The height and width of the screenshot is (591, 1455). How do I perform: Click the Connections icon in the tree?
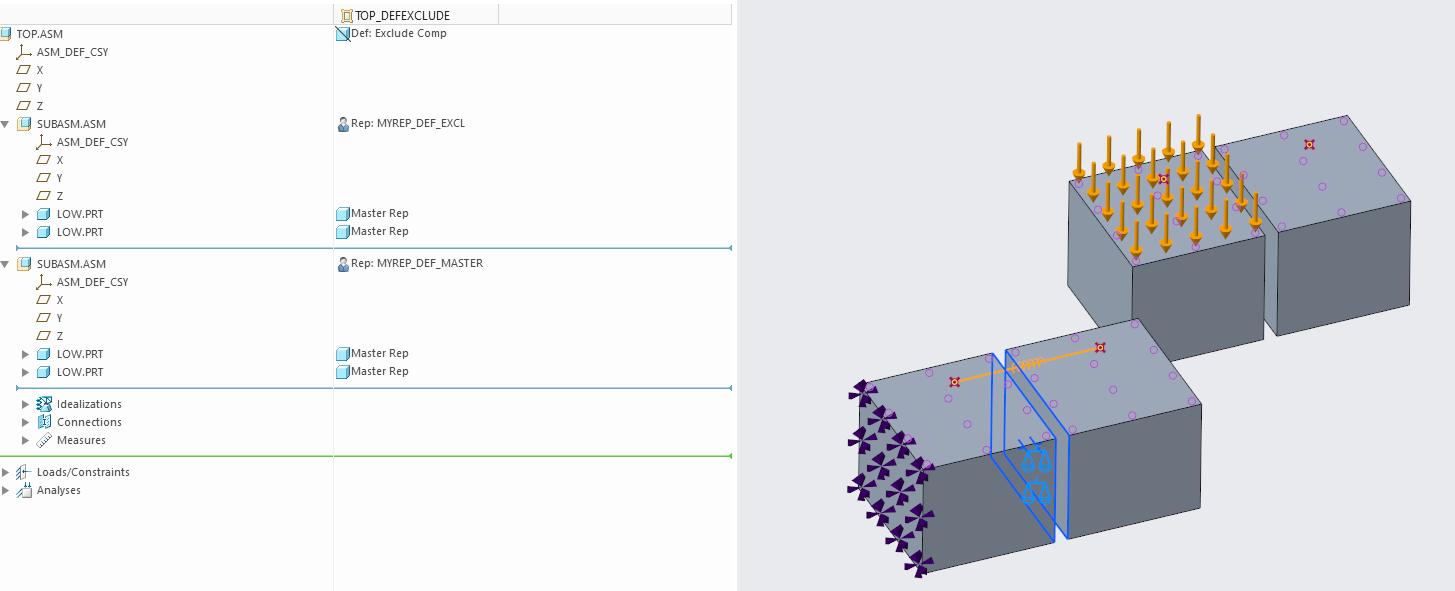coord(43,422)
